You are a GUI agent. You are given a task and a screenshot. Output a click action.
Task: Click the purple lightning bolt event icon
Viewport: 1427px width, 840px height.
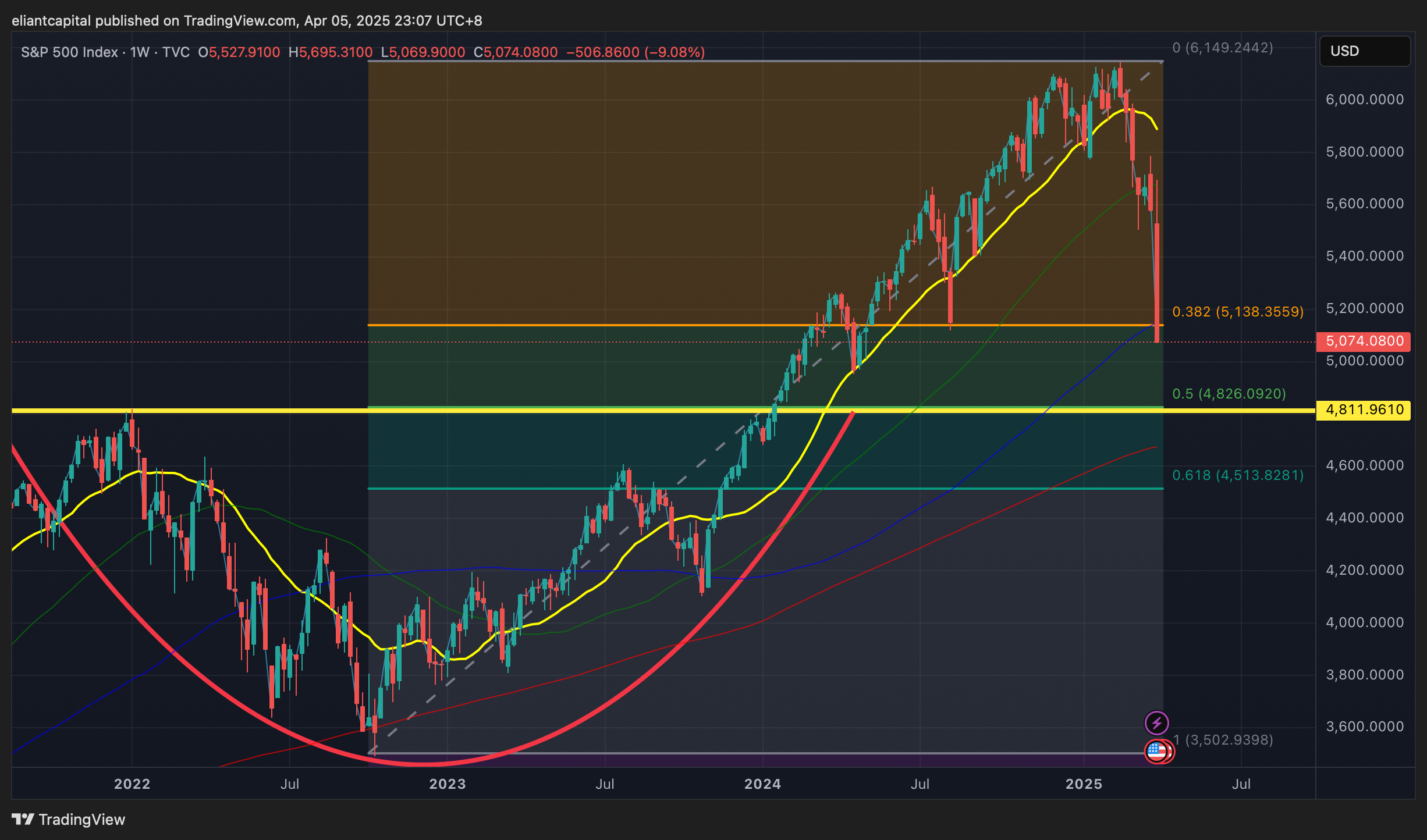[x=1156, y=723]
